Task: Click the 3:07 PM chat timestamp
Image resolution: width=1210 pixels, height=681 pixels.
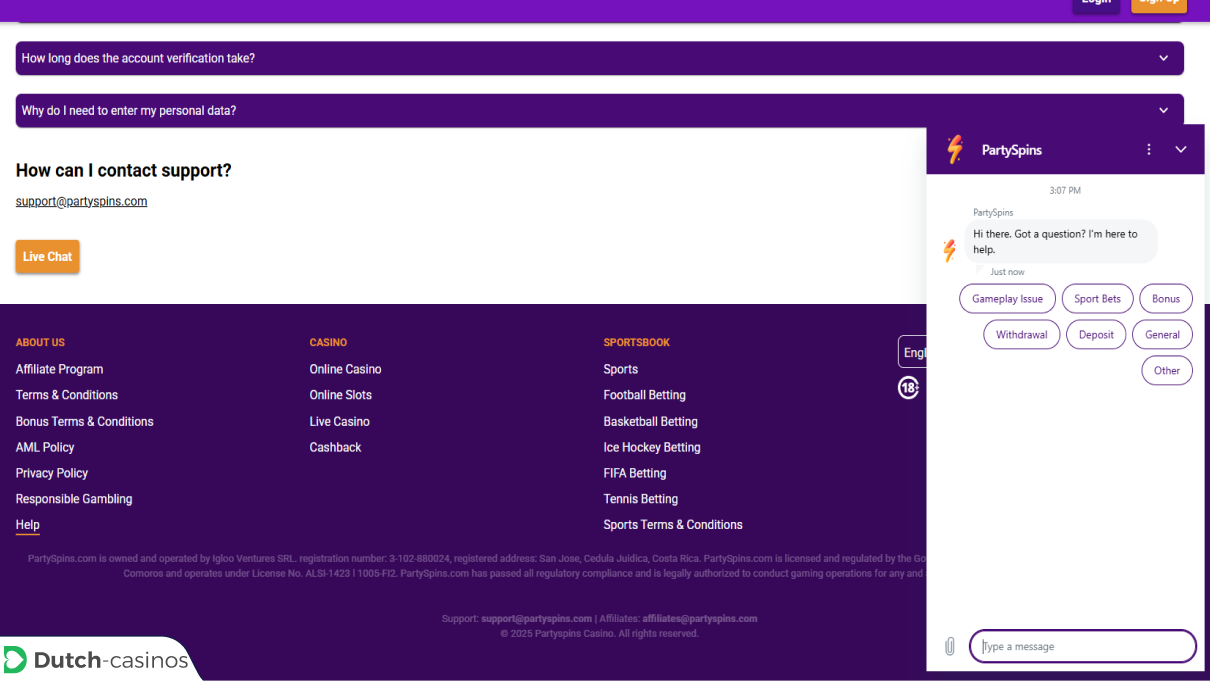Action: [x=1065, y=191]
